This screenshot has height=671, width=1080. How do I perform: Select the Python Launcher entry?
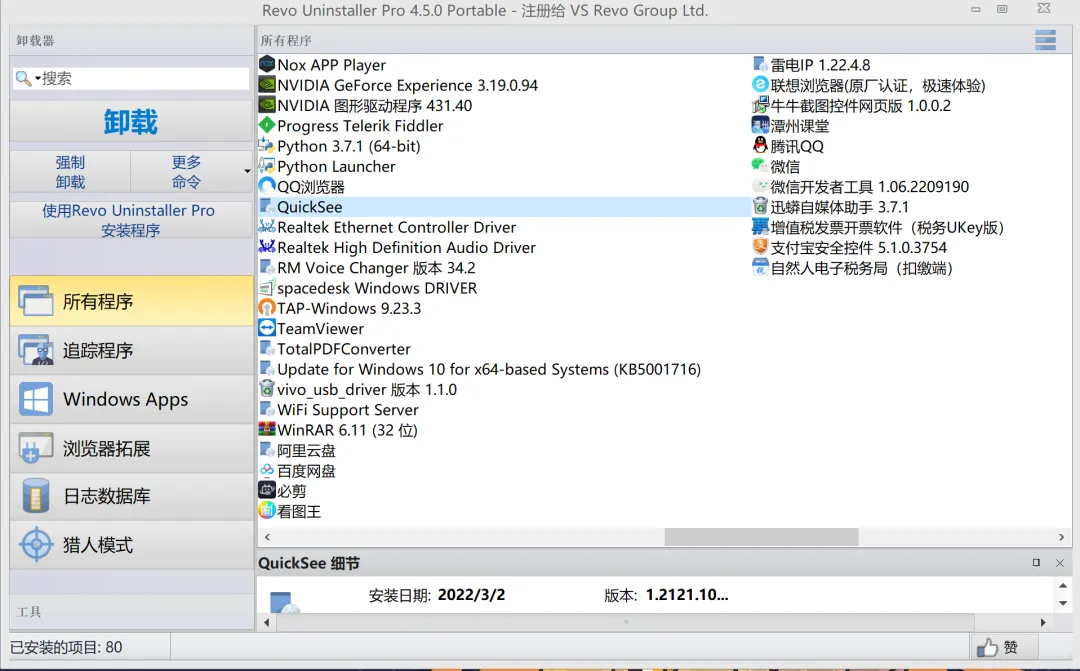pos(336,166)
